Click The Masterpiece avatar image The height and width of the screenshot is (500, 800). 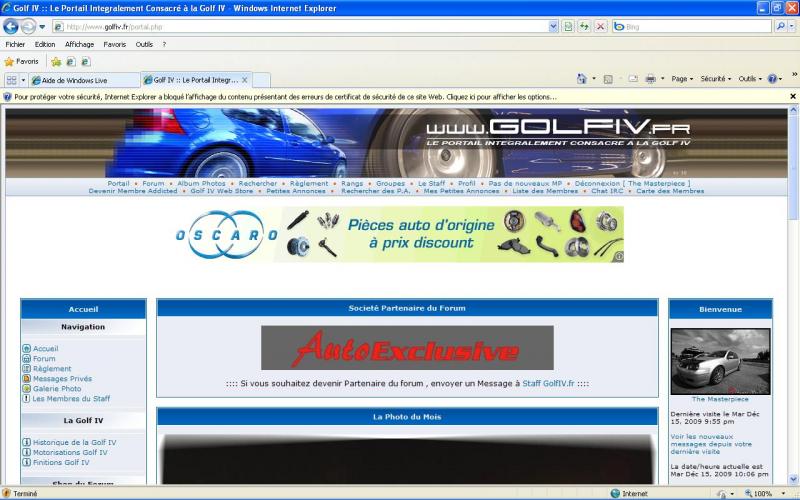click(720, 361)
